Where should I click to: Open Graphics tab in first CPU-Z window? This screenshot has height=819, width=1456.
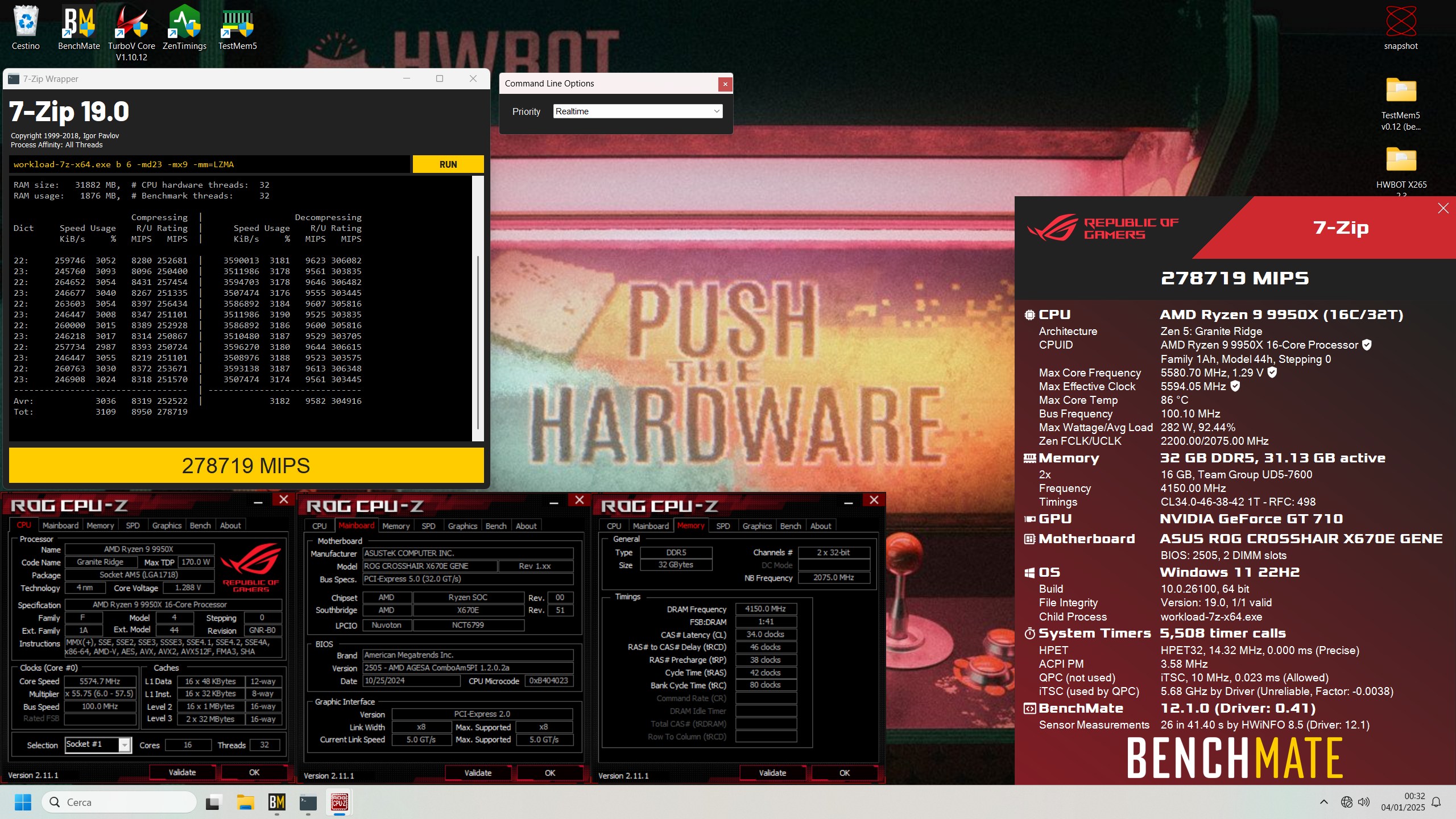(167, 526)
